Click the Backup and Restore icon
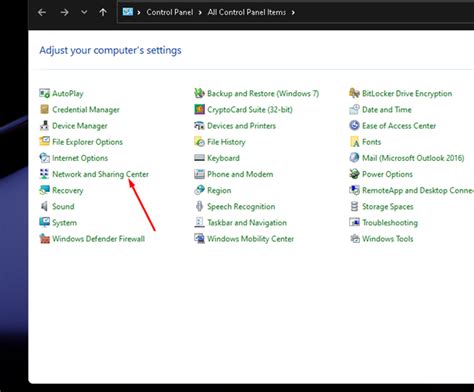Viewport: 474px width, 392px height. pyautogui.click(x=199, y=93)
